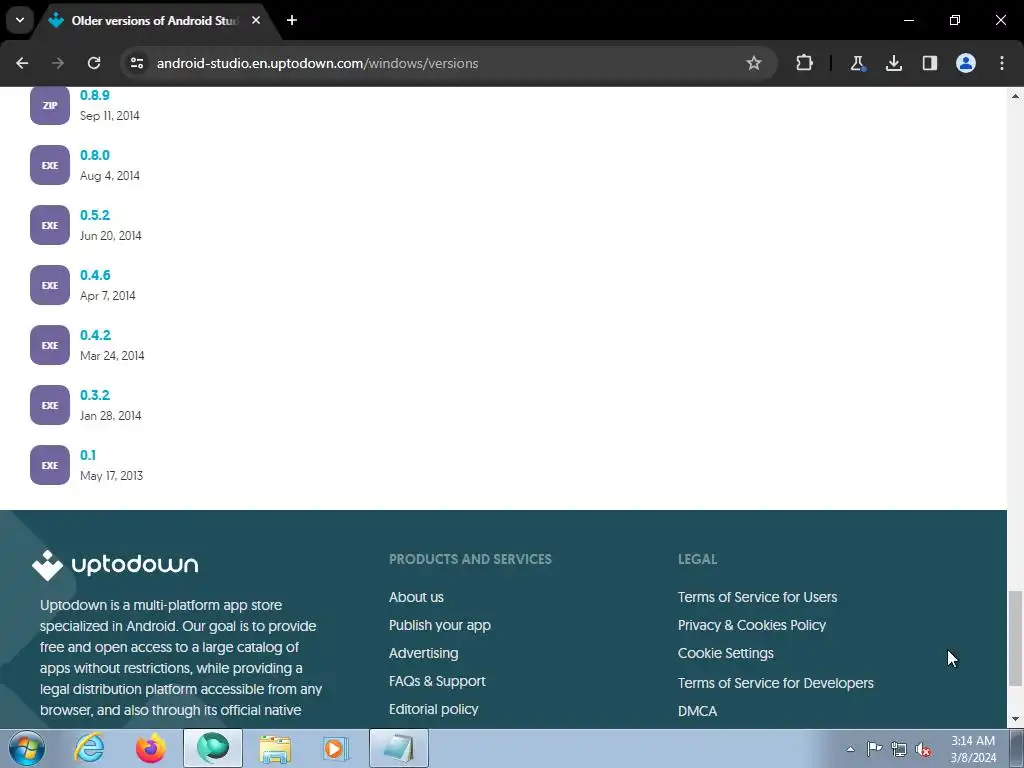
Task: Open version 0.5.2 link
Action: tap(95, 216)
